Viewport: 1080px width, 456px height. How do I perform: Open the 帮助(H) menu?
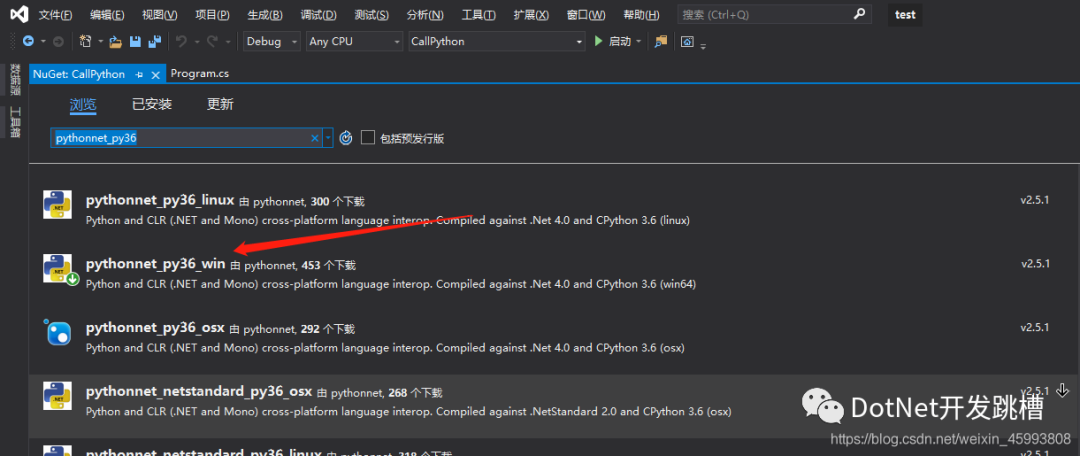coord(641,14)
